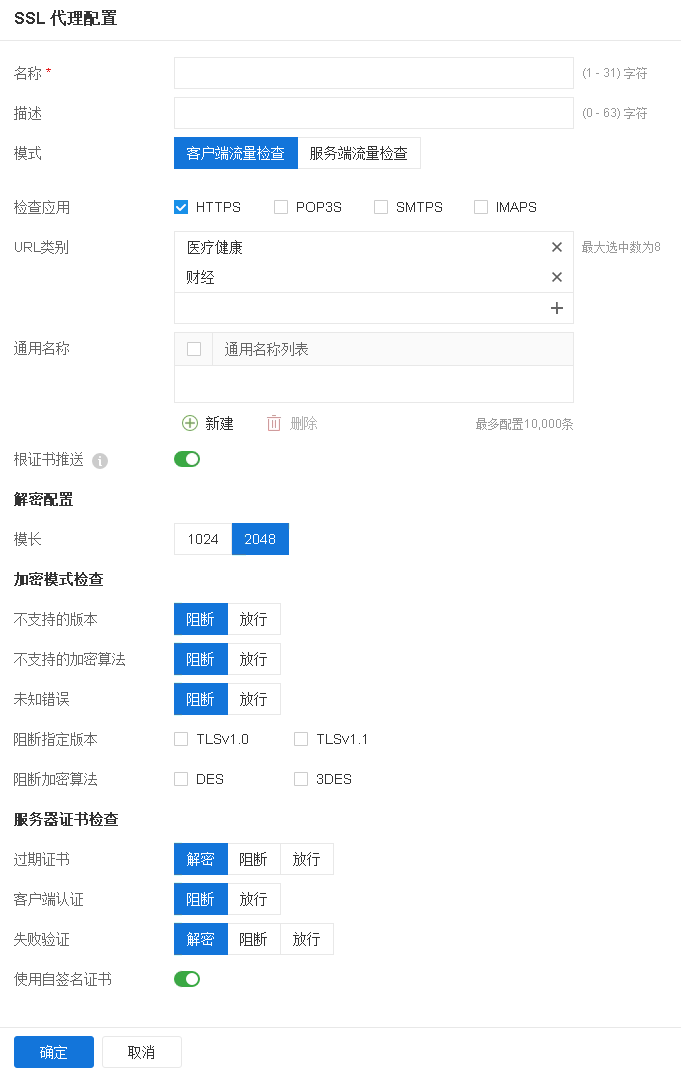This screenshot has height=1075, width=681.
Task: Enable POP3S inspection checkbox
Action: point(281,207)
